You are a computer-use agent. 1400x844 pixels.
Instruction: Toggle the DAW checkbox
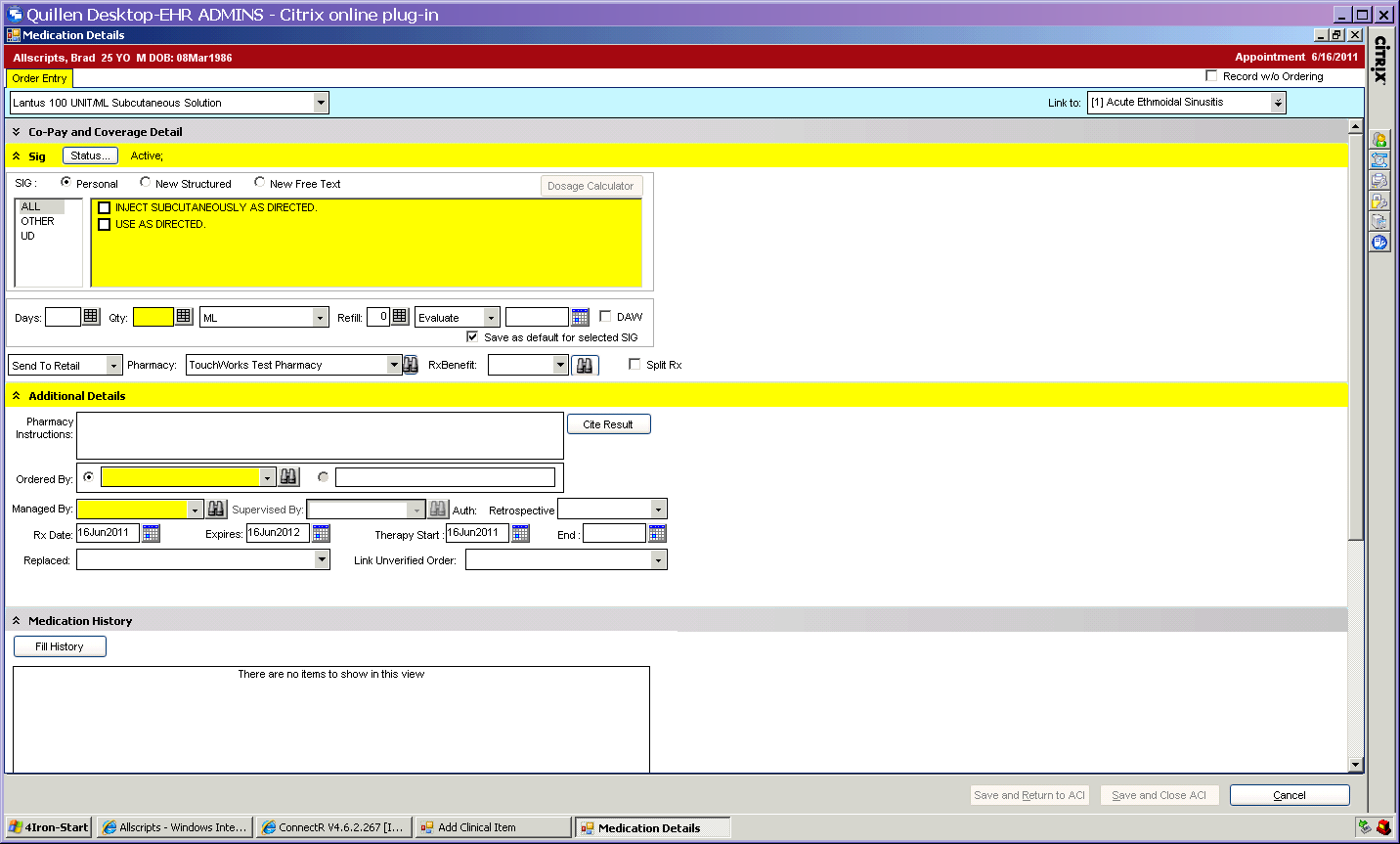tap(605, 316)
